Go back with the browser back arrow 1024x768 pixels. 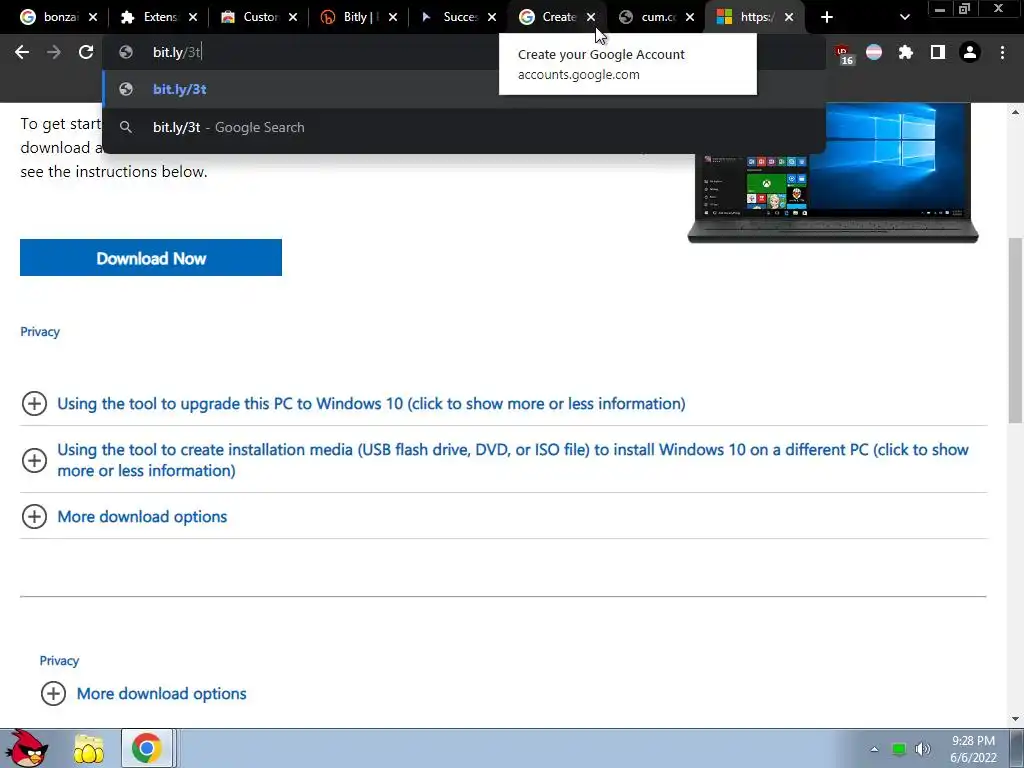pyautogui.click(x=22, y=52)
